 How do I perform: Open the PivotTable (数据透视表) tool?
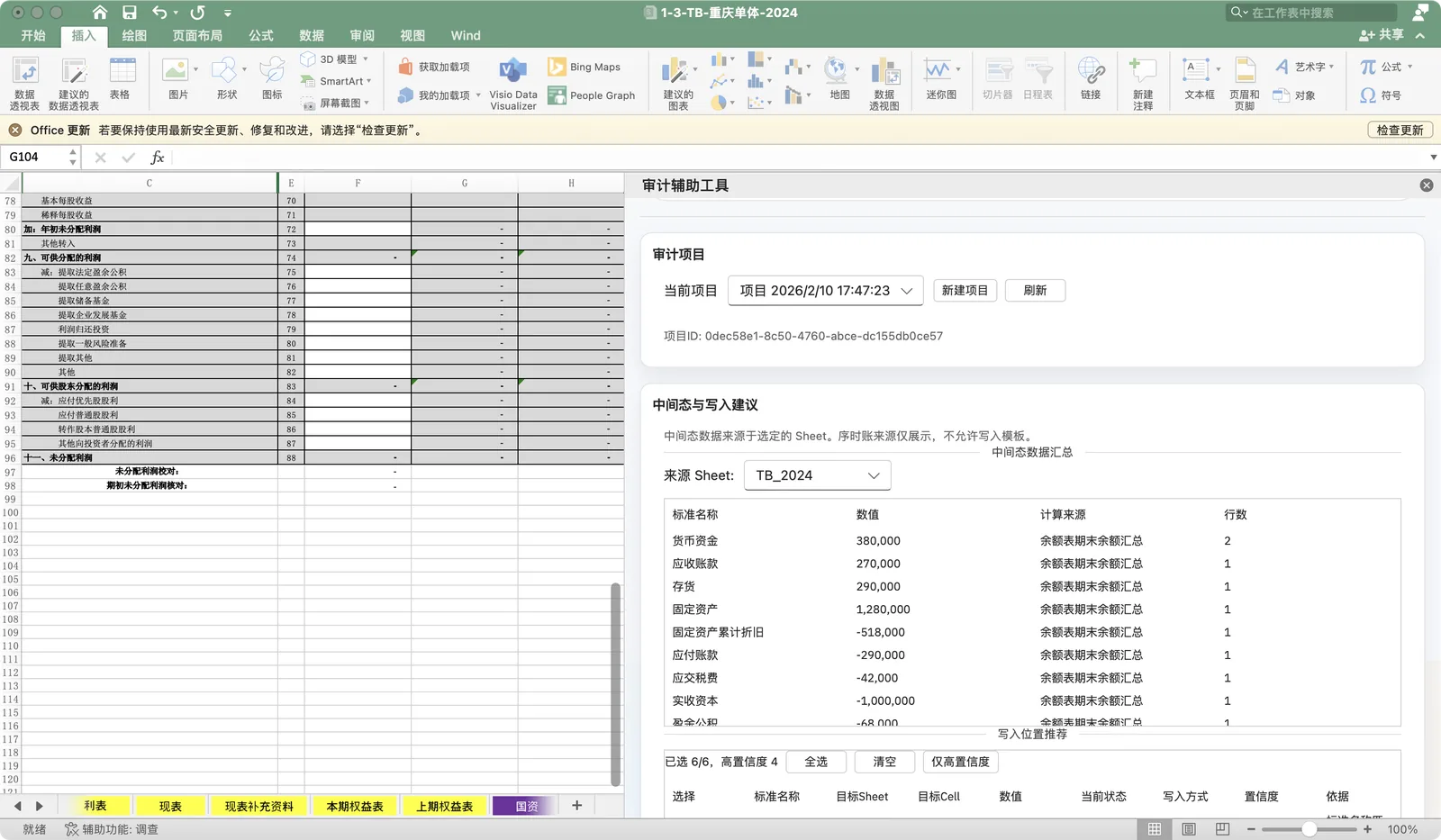(24, 82)
